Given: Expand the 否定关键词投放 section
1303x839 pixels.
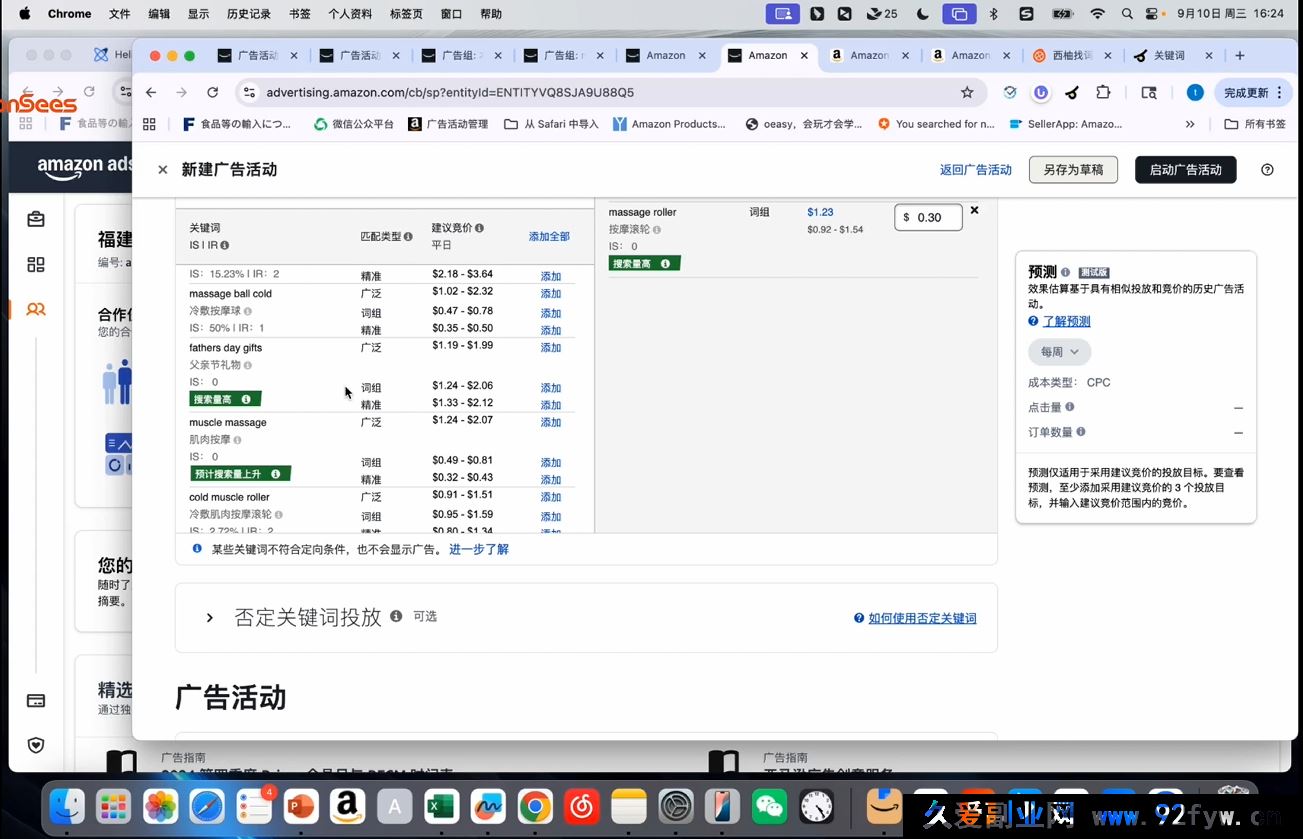Looking at the screenshot, I should pyautogui.click(x=209, y=617).
